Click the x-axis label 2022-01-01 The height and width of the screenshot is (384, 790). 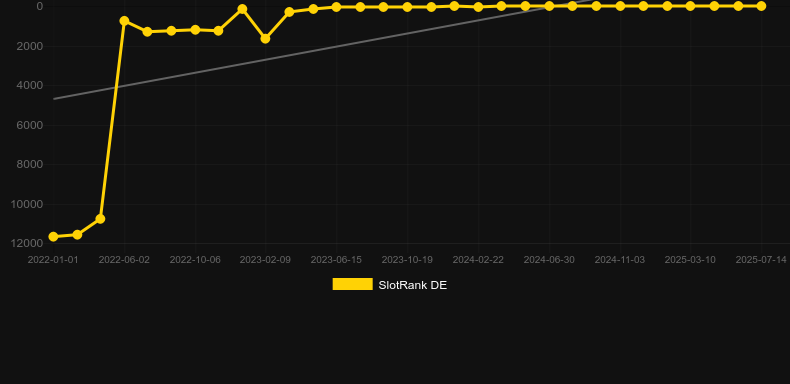(x=53, y=260)
